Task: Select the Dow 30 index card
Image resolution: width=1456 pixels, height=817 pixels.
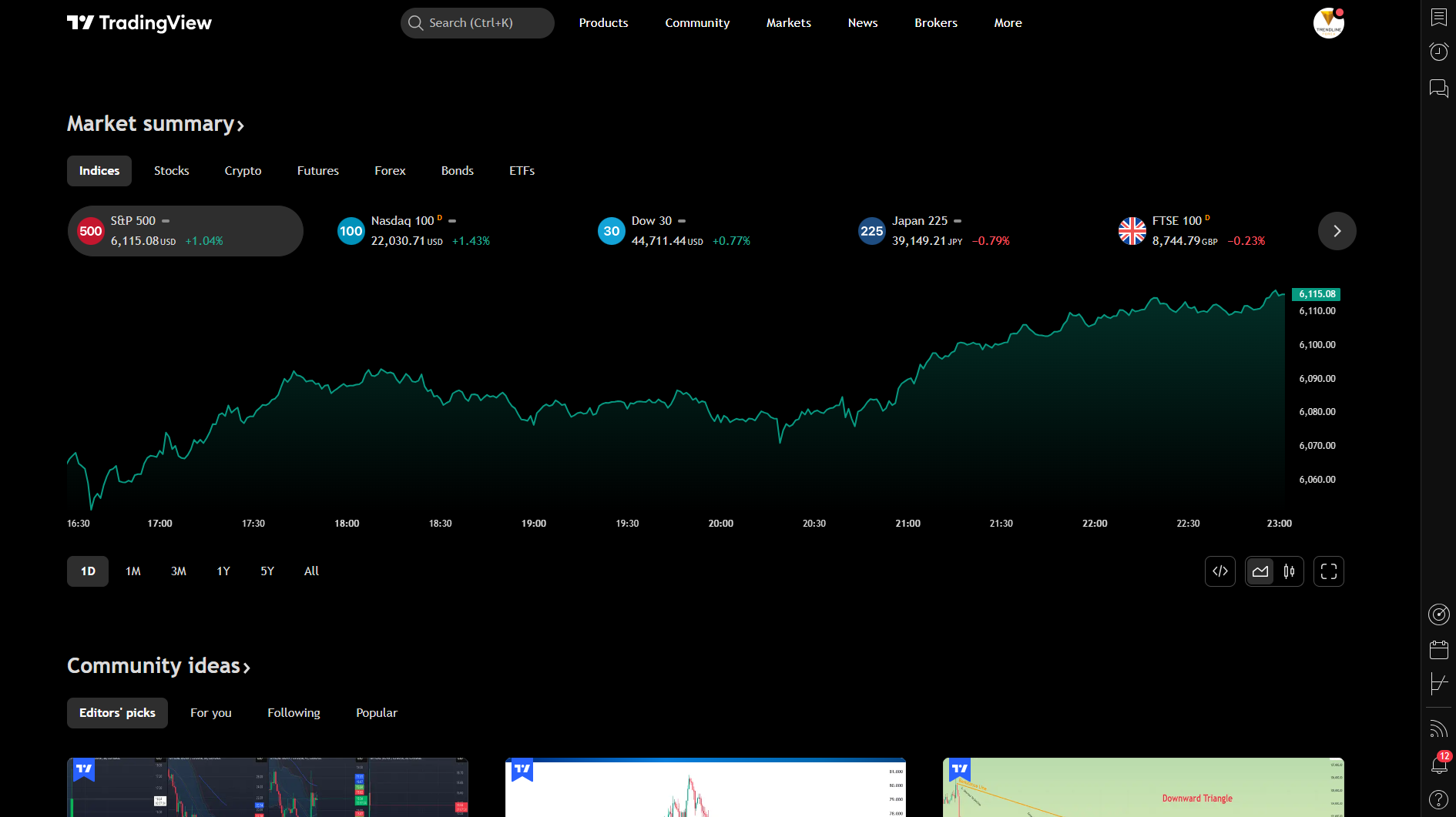Action: pos(706,231)
